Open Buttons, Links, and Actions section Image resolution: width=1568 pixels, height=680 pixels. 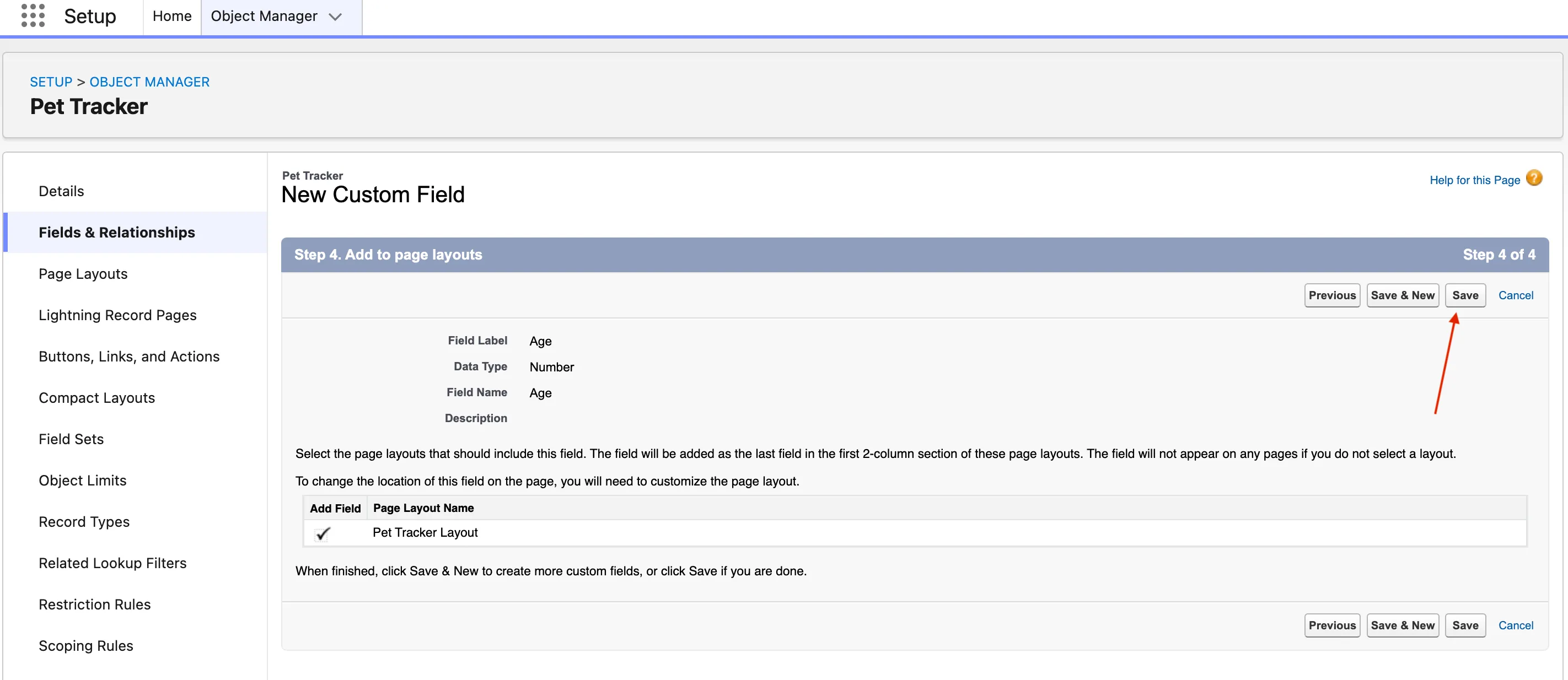tap(129, 357)
